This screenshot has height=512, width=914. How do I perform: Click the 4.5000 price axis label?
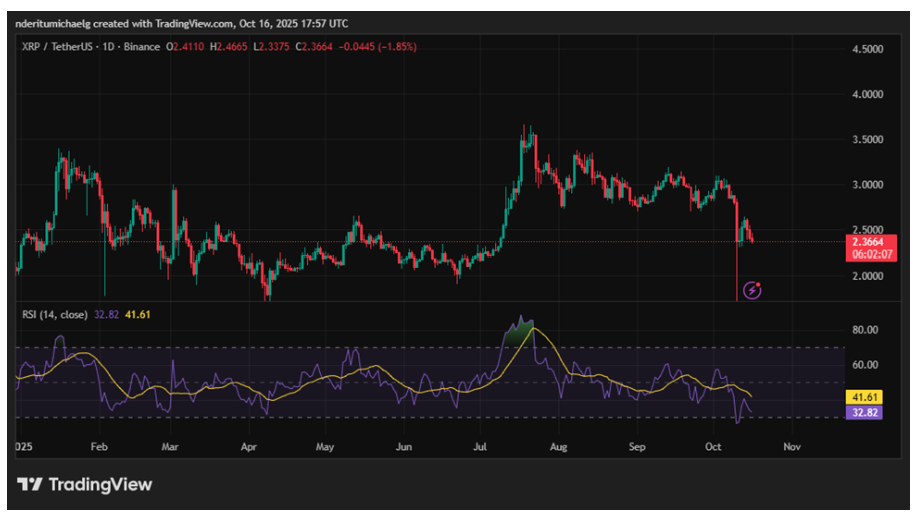tap(866, 49)
